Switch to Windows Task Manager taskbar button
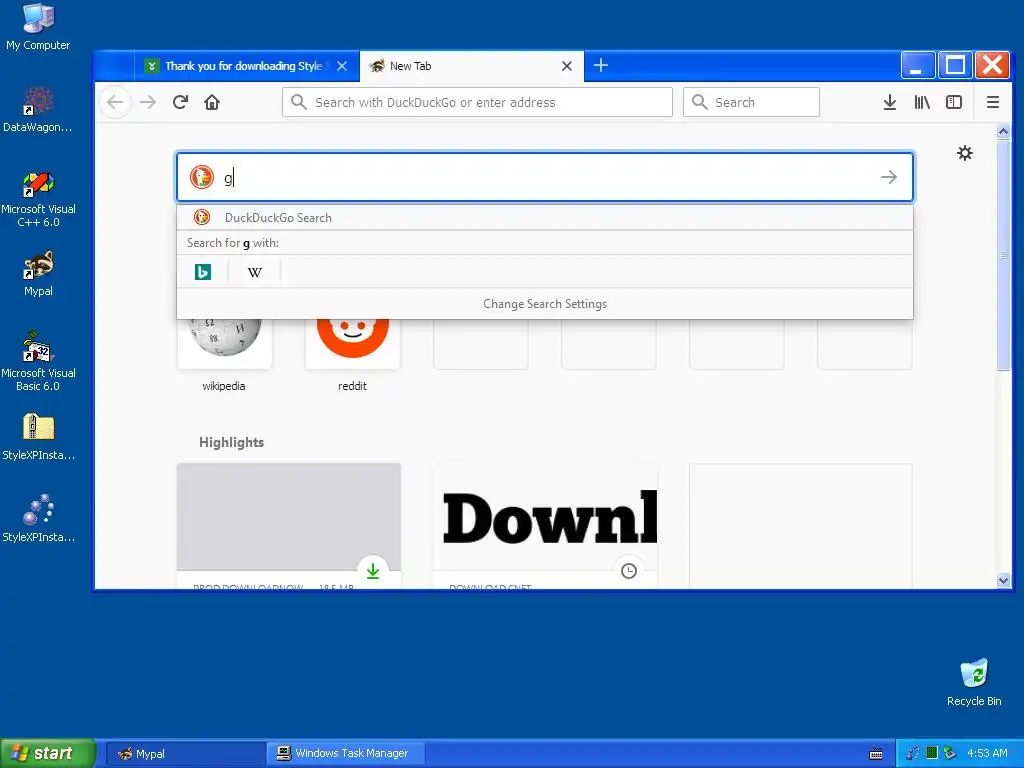The height and width of the screenshot is (768, 1024). [x=346, y=754]
